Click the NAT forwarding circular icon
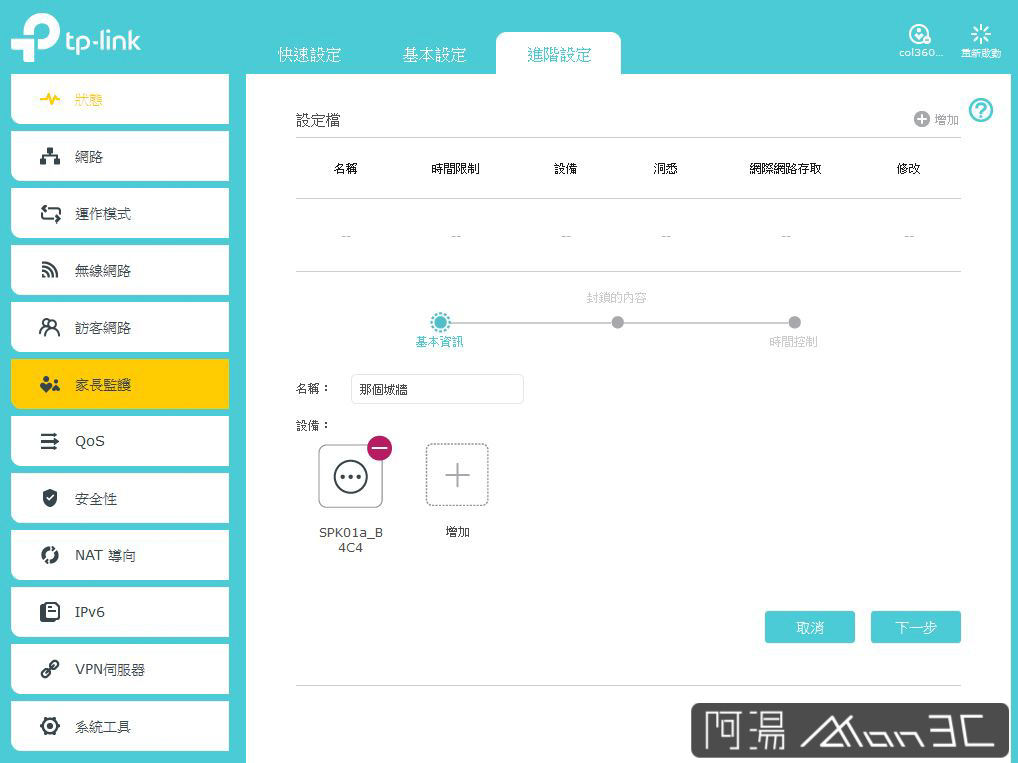1018x763 pixels. [x=50, y=555]
